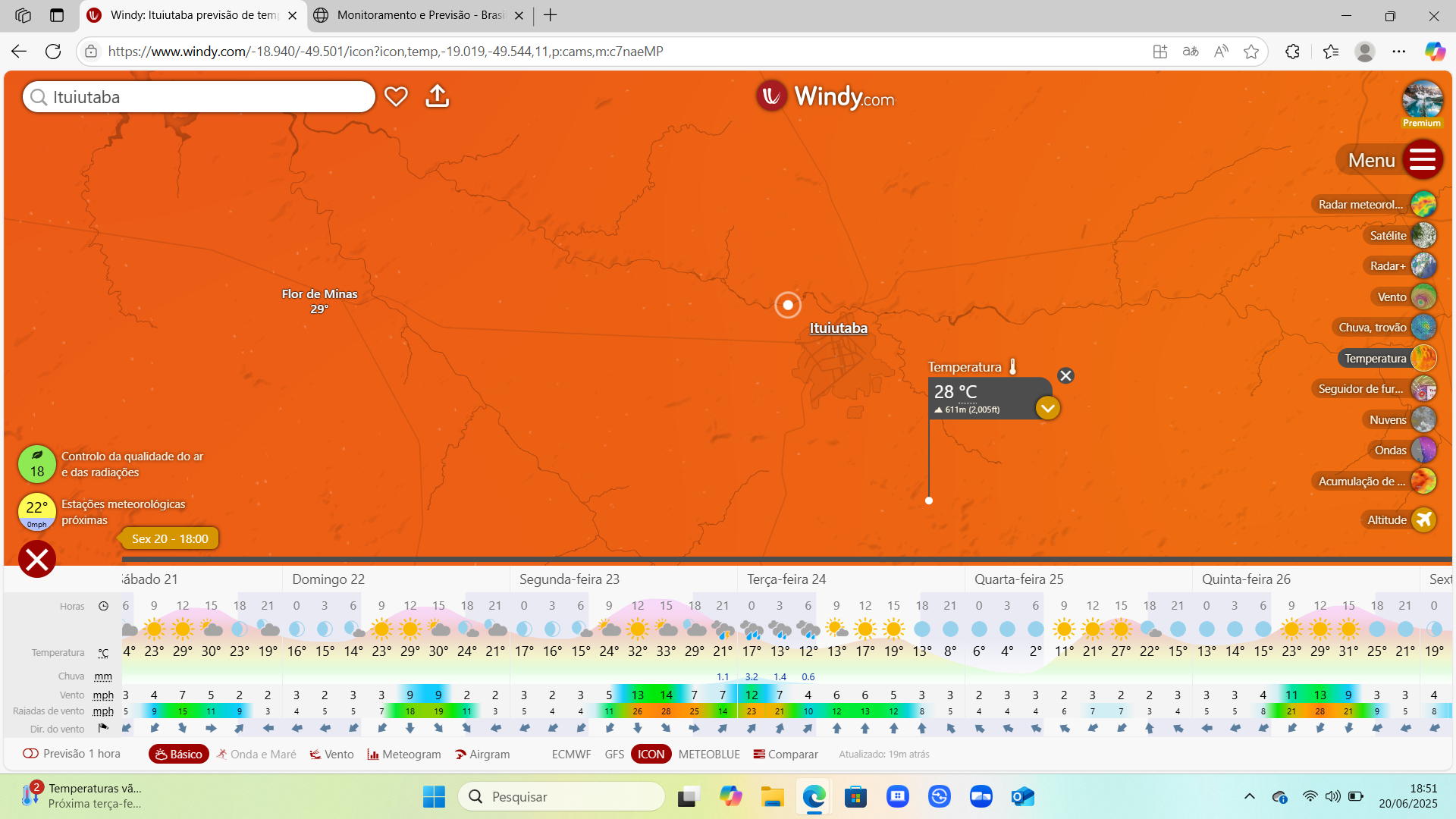
Task: Switch to the Meteogram tab
Action: coord(404,755)
